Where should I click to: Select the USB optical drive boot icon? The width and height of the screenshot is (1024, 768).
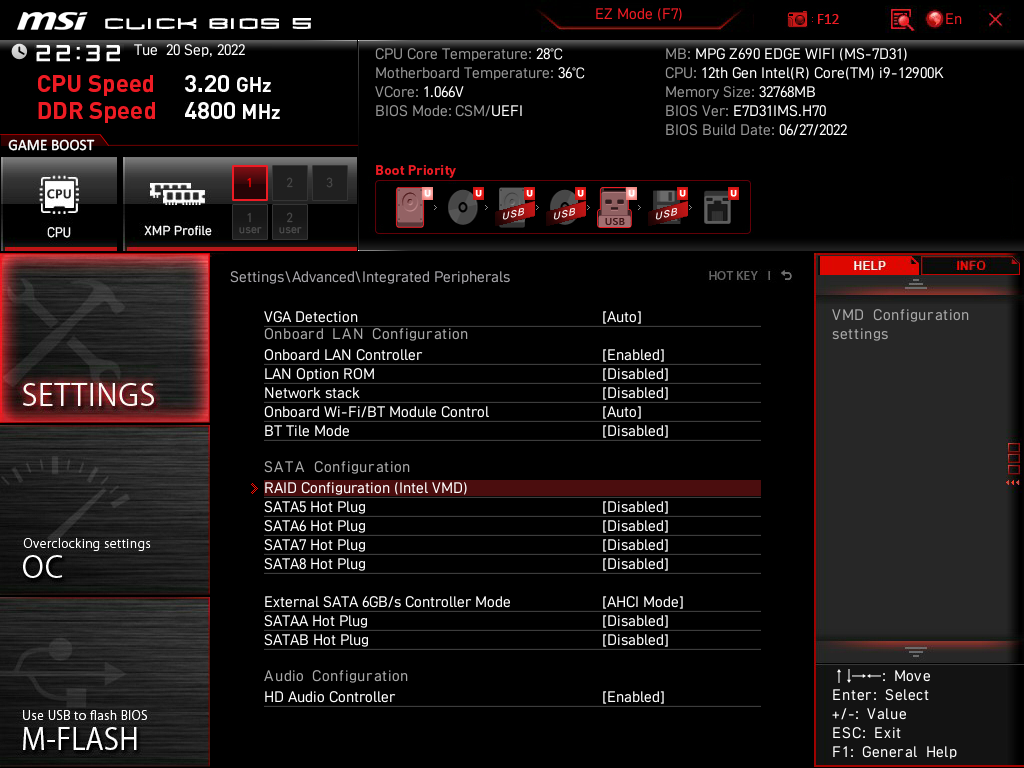point(567,206)
